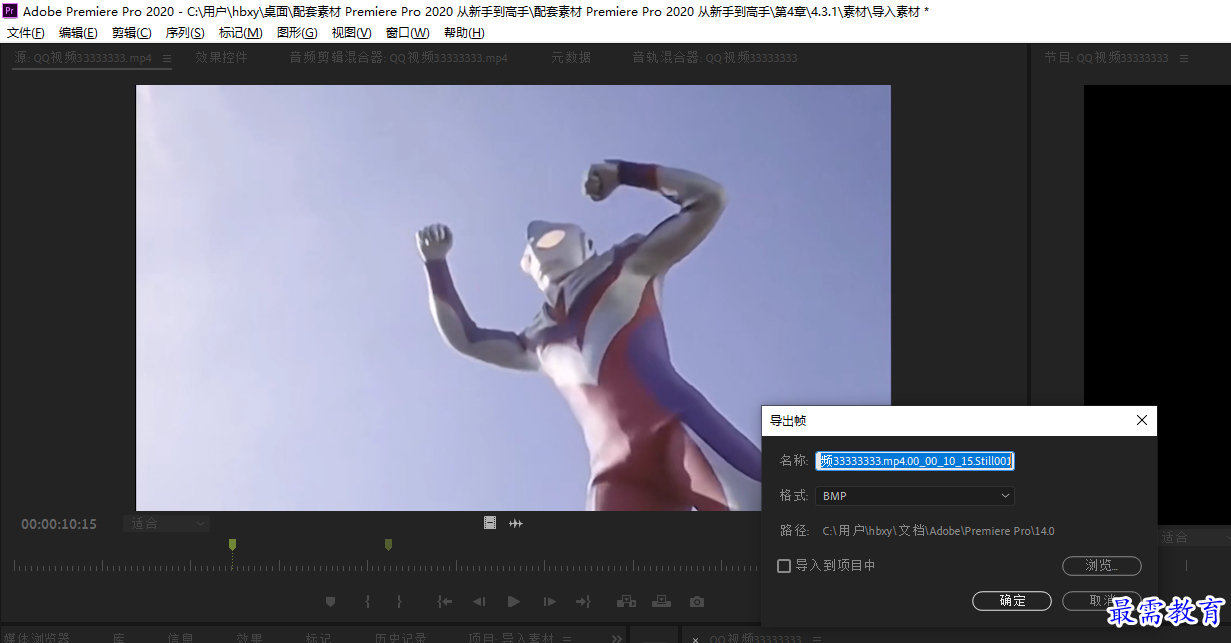Open the source panel hamburger menu
This screenshot has height=643, width=1231.
166,59
